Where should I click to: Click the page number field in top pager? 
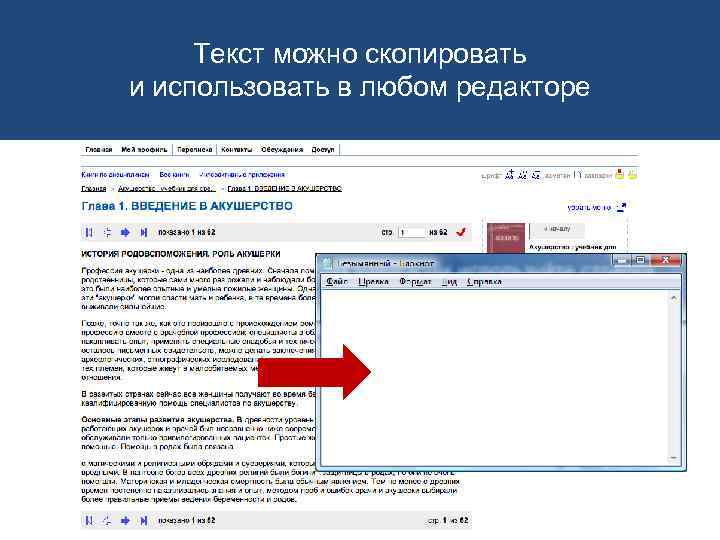coord(411,232)
